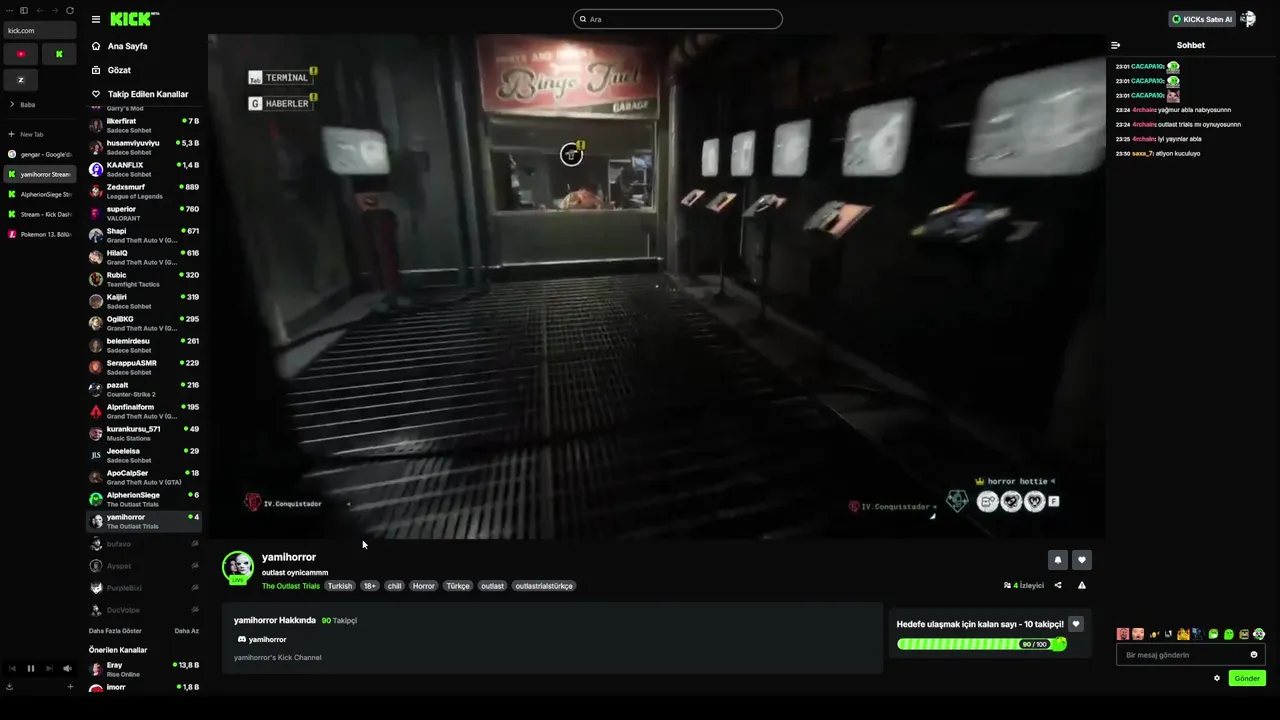
Task: Open AlpherionSiege channel in sidebar
Action: click(x=144, y=499)
